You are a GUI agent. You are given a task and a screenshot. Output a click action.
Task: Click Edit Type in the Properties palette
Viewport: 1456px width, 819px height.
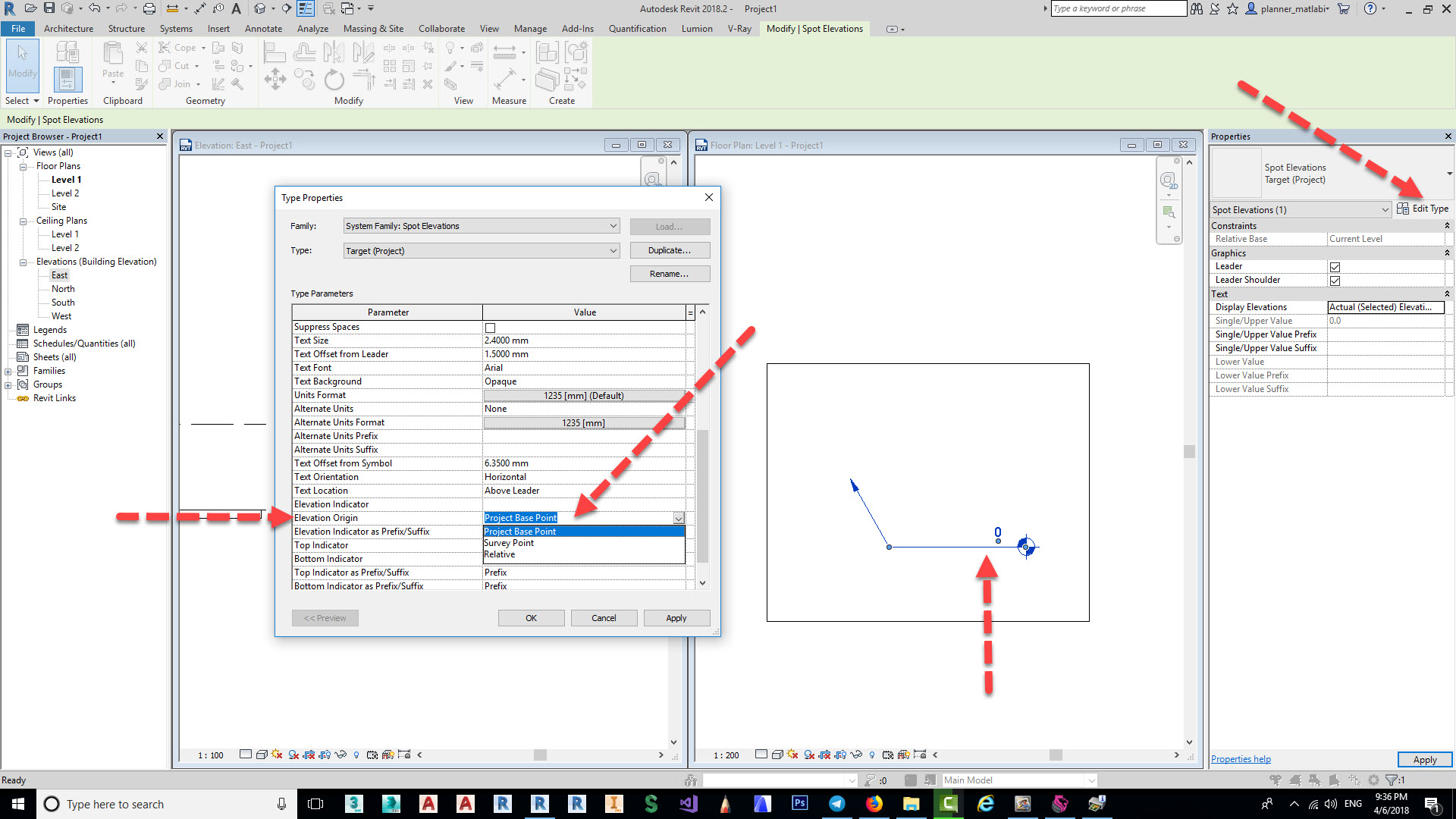coord(1424,209)
